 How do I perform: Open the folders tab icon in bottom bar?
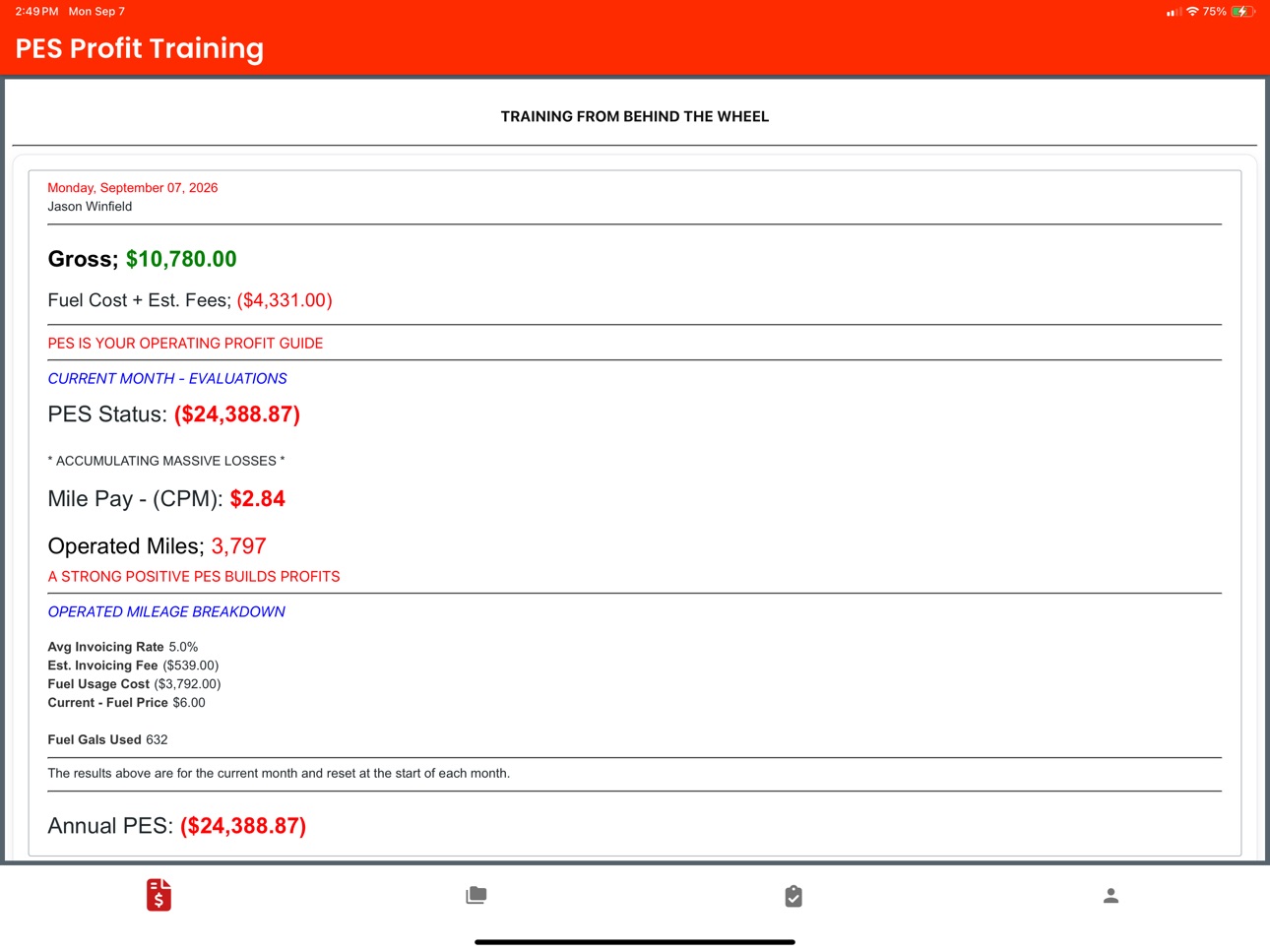coord(476,895)
